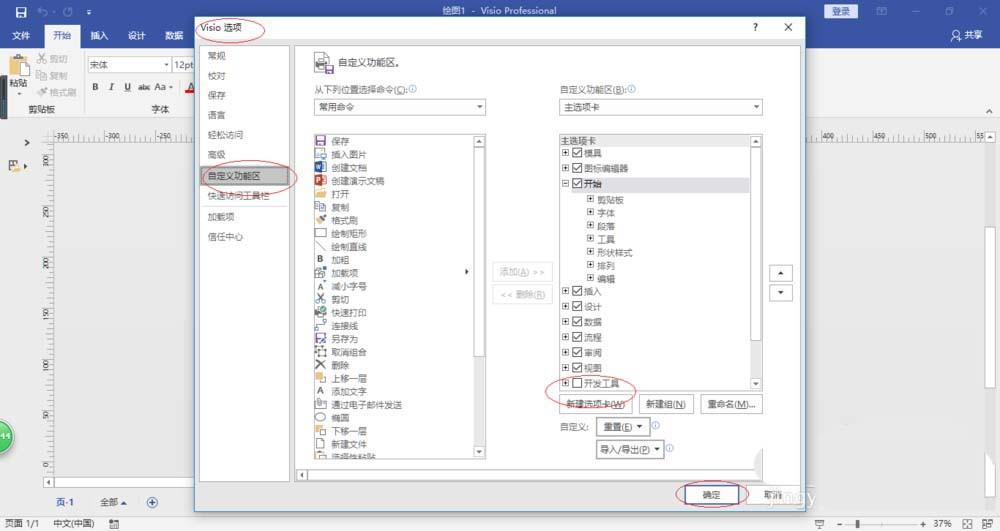The width and height of the screenshot is (1000, 531).
Task: Click the ribbon underline U button
Action: 128,87
